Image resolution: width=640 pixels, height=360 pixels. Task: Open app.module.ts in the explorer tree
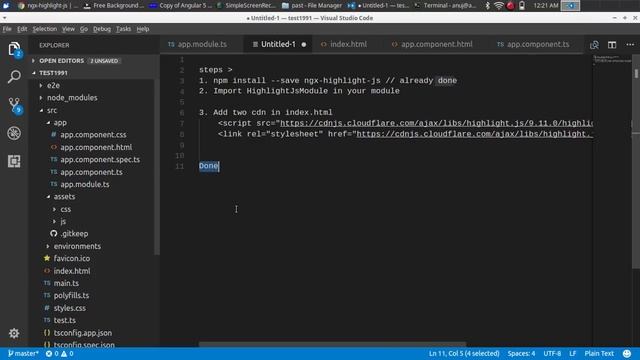tap(84, 184)
